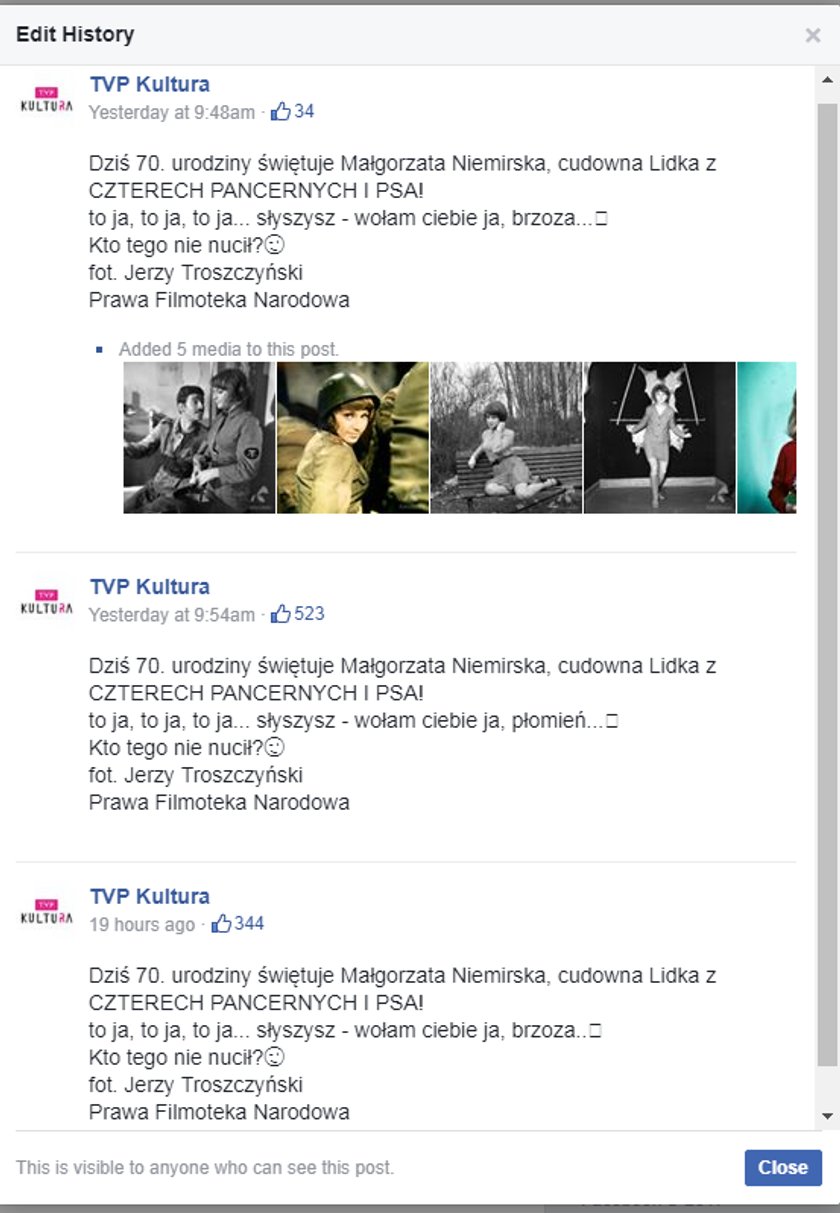Click the thumbs-up icon showing 344 likes
Image resolution: width=840 pixels, height=1213 pixels.
(221, 923)
